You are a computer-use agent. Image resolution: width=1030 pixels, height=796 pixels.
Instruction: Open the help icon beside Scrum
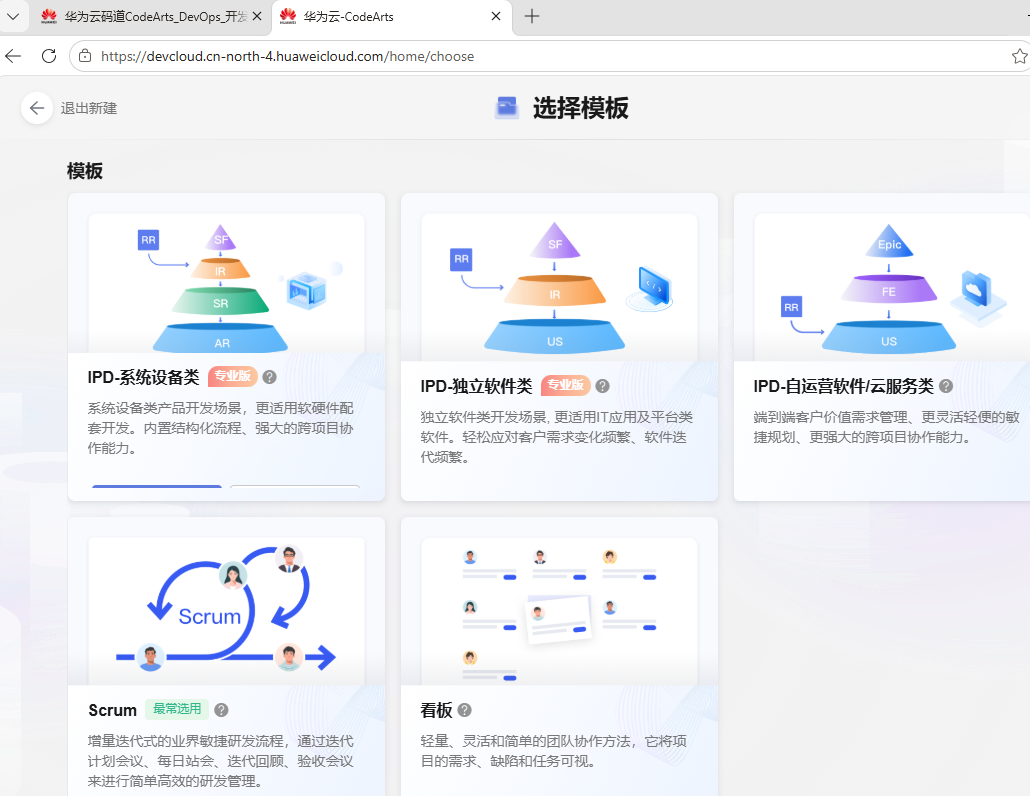pyautogui.click(x=221, y=710)
